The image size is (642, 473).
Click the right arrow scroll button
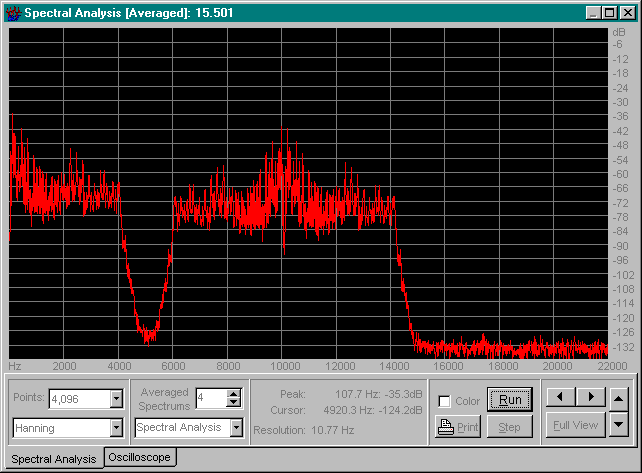pos(590,397)
